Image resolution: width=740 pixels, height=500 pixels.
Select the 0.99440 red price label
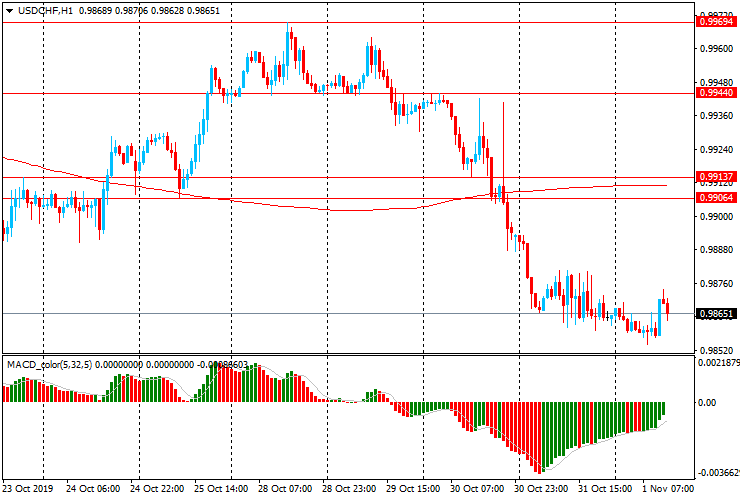pos(716,93)
